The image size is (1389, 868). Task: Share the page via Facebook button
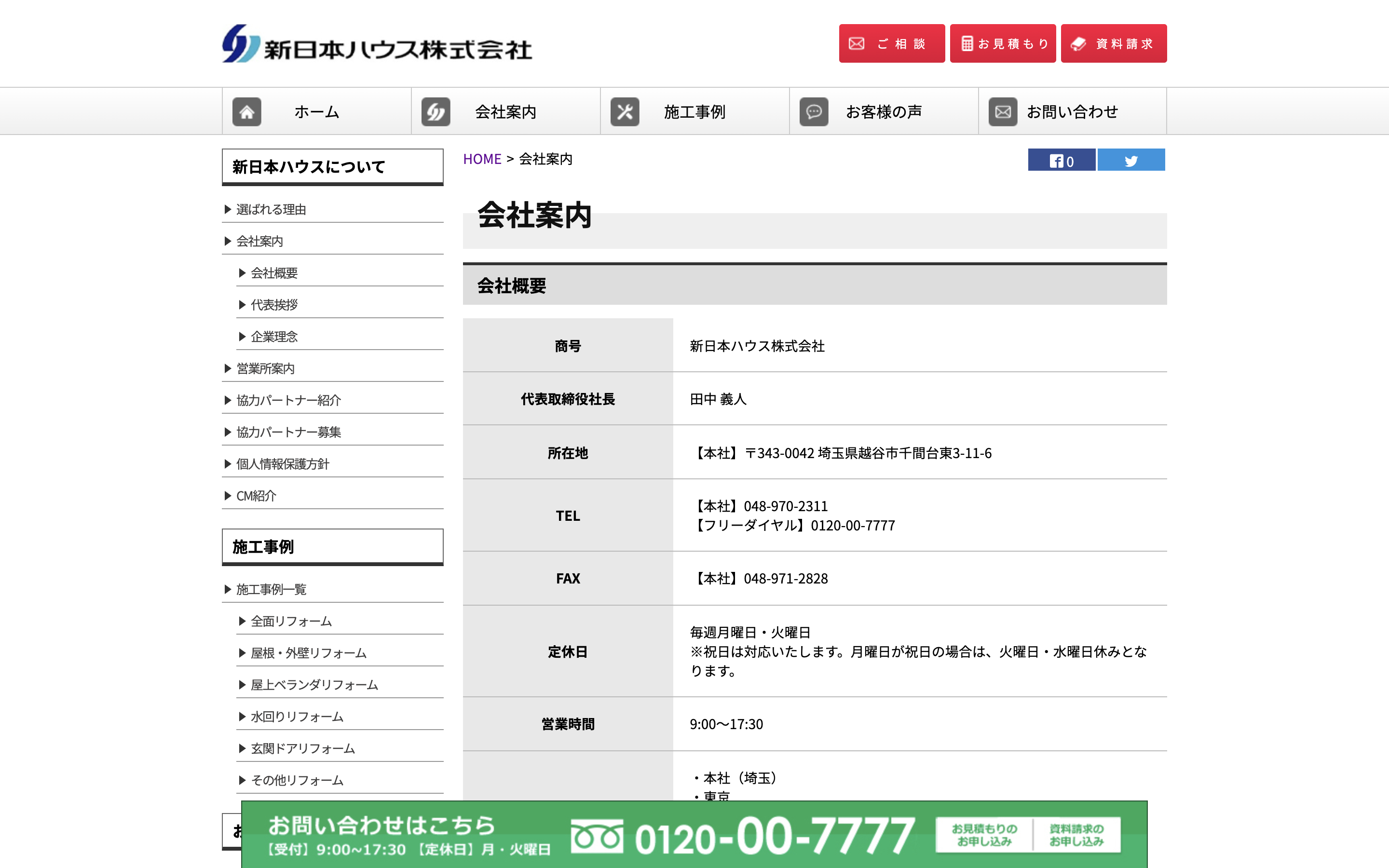point(1061,160)
